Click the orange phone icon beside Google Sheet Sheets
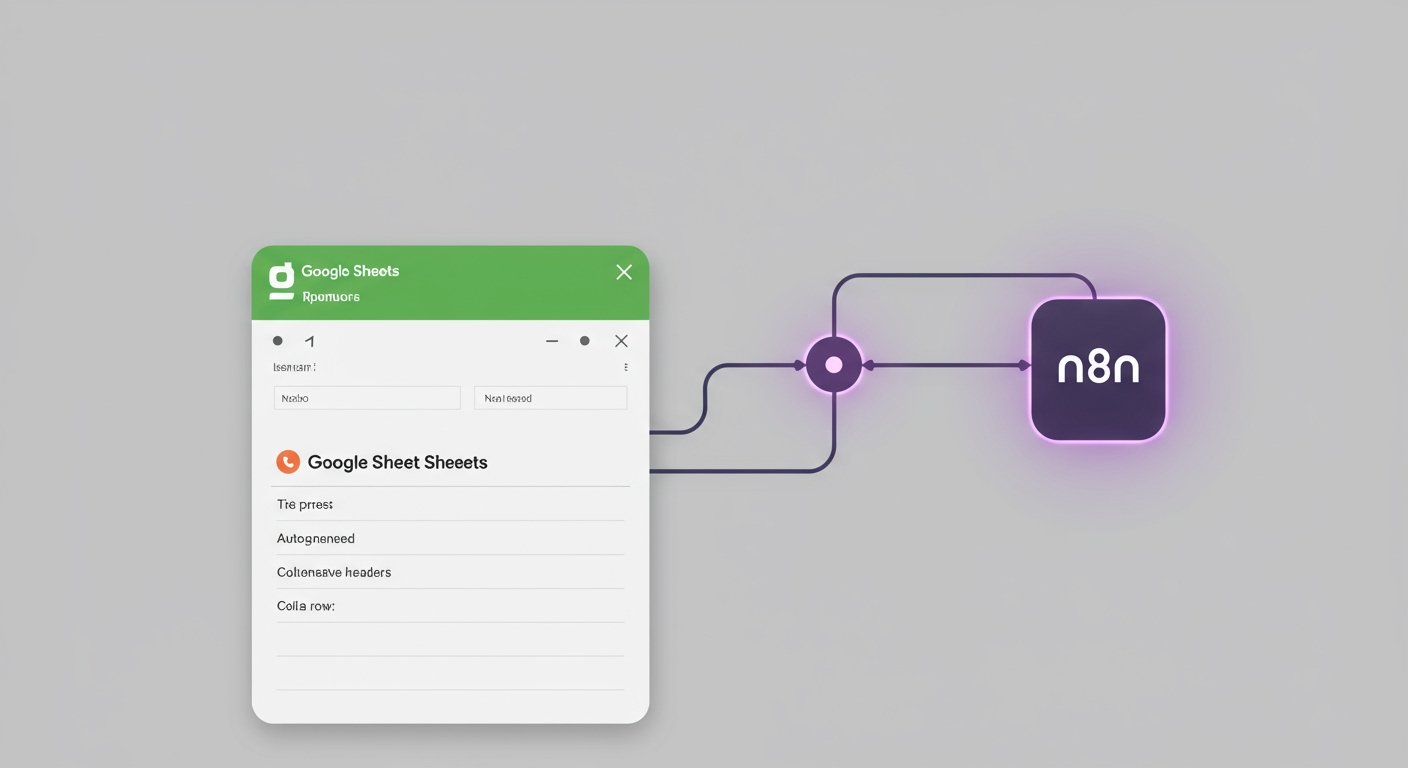The height and width of the screenshot is (768, 1408). click(x=288, y=461)
